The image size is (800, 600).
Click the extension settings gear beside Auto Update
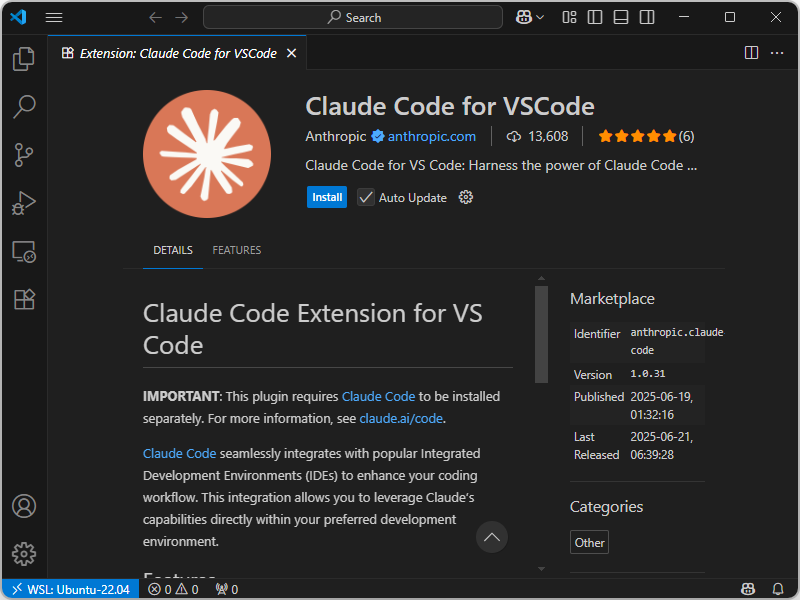click(465, 197)
